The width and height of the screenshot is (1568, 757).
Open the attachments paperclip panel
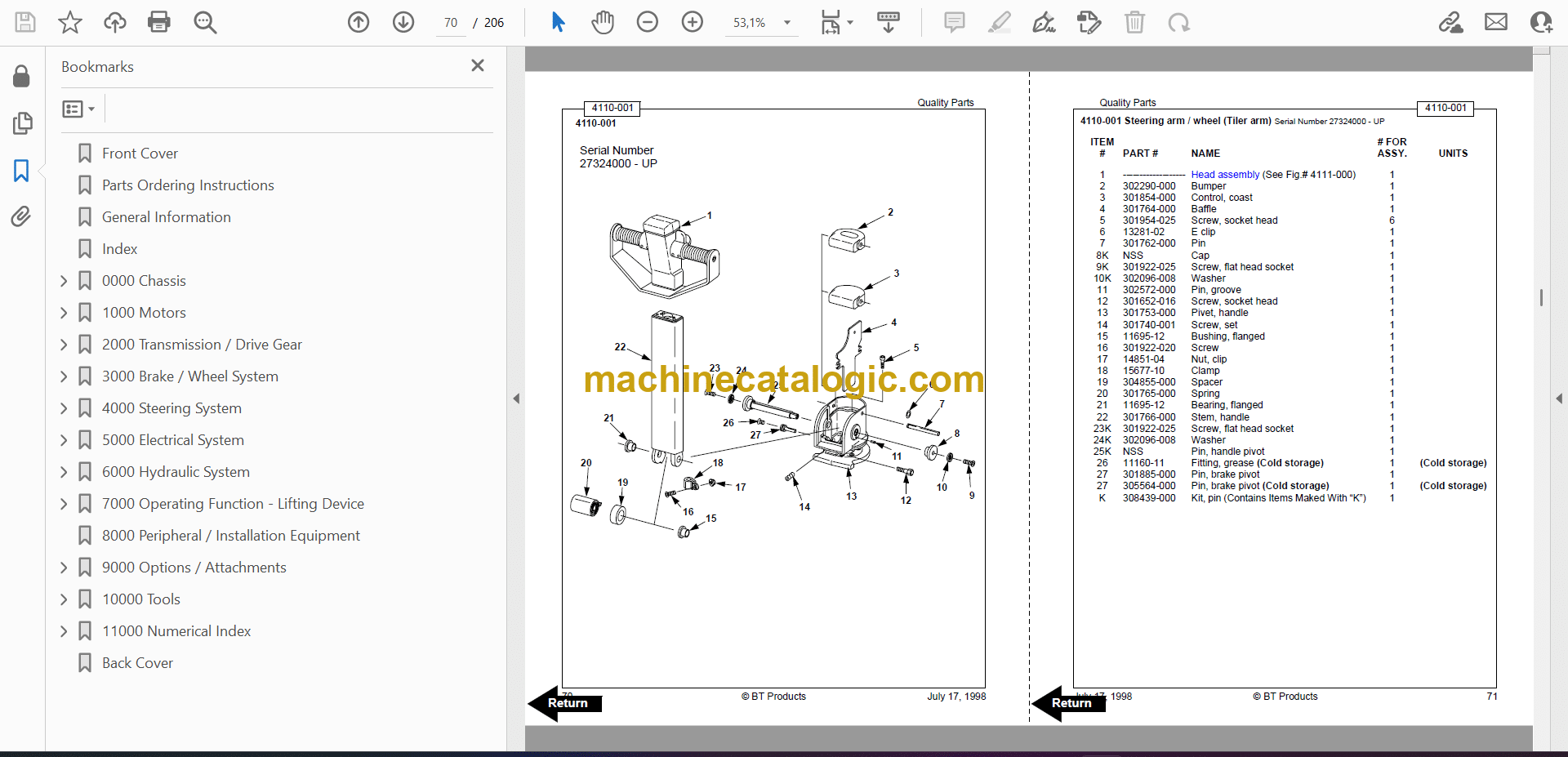[x=22, y=216]
